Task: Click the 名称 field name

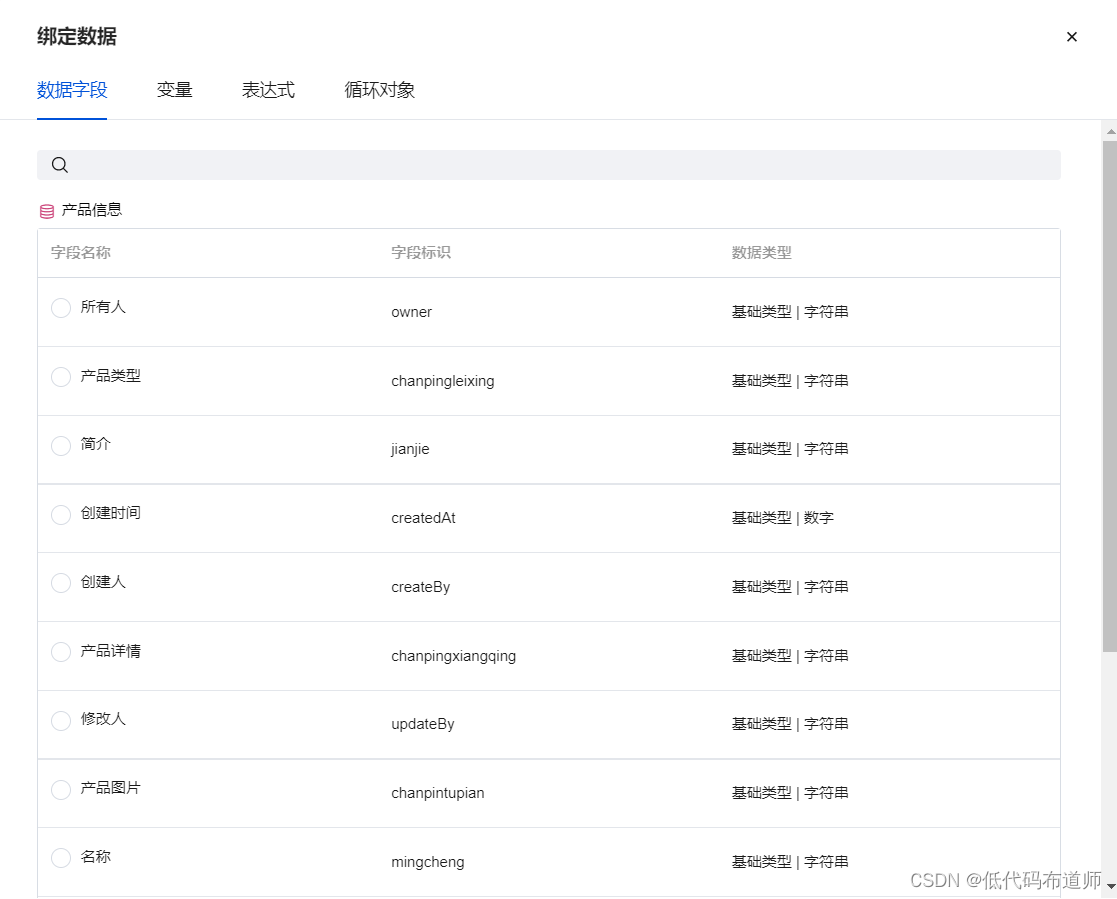Action: (95, 856)
